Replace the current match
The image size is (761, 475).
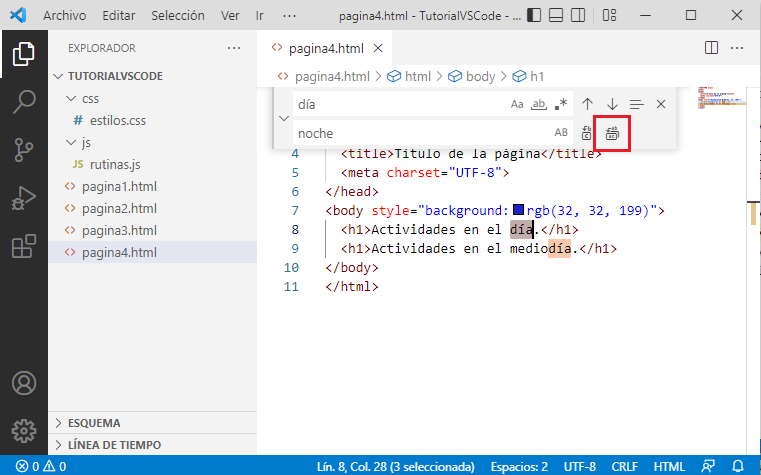[x=586, y=133]
